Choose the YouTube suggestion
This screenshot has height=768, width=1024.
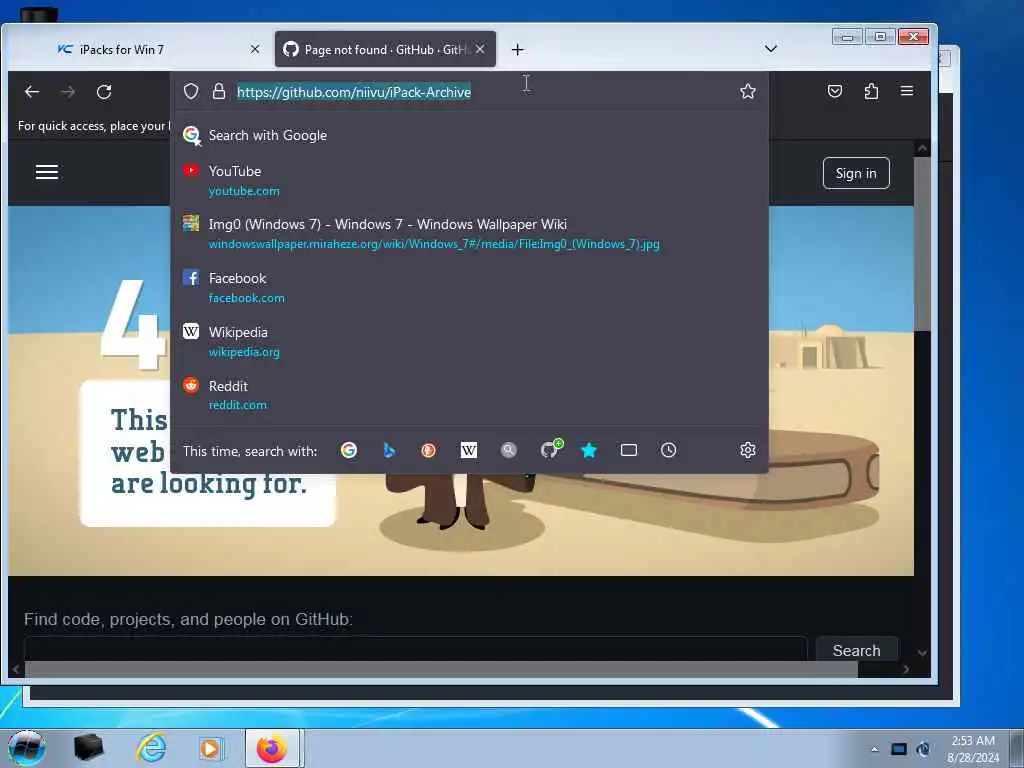469,180
